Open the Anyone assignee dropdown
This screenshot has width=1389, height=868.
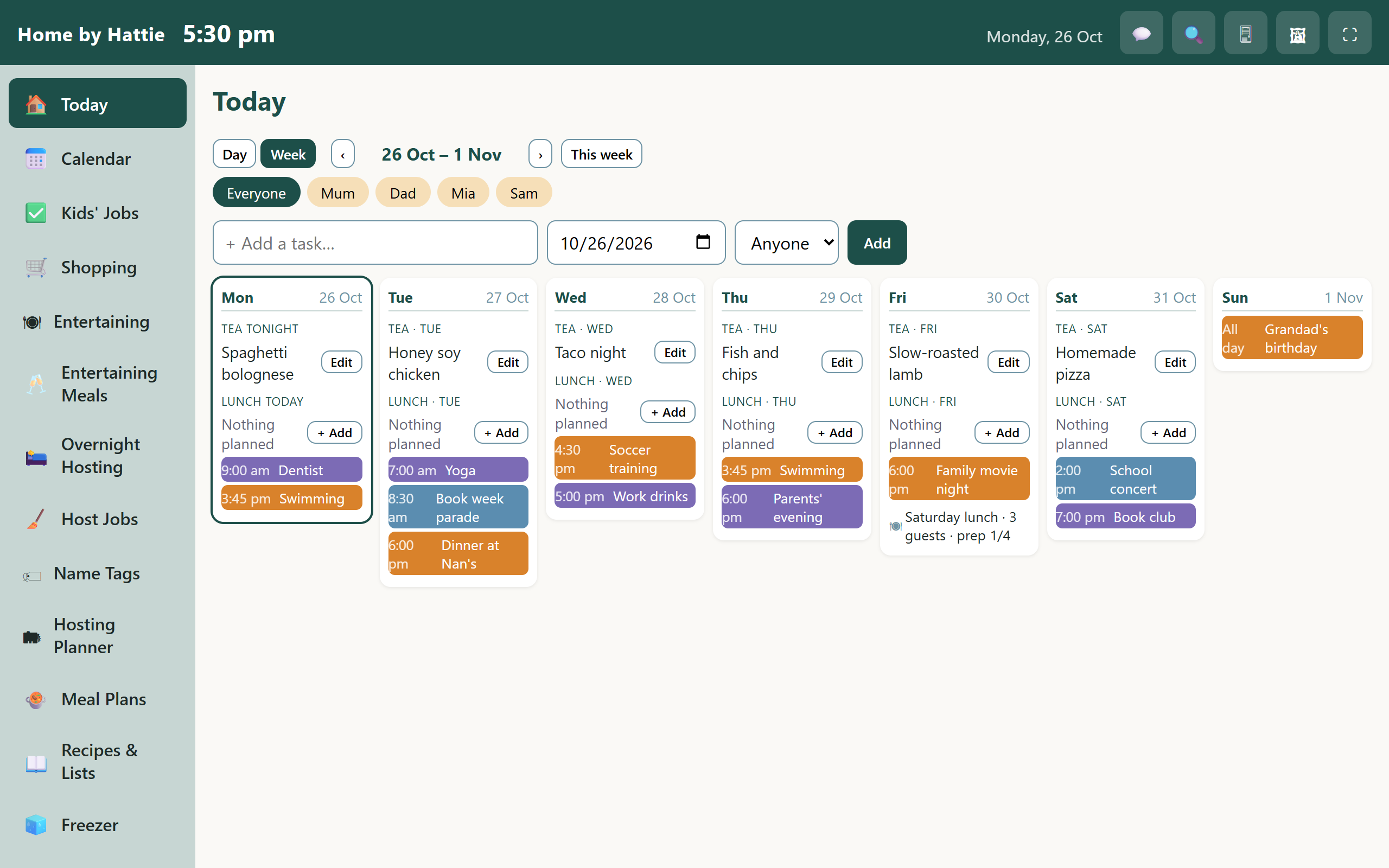click(x=786, y=243)
